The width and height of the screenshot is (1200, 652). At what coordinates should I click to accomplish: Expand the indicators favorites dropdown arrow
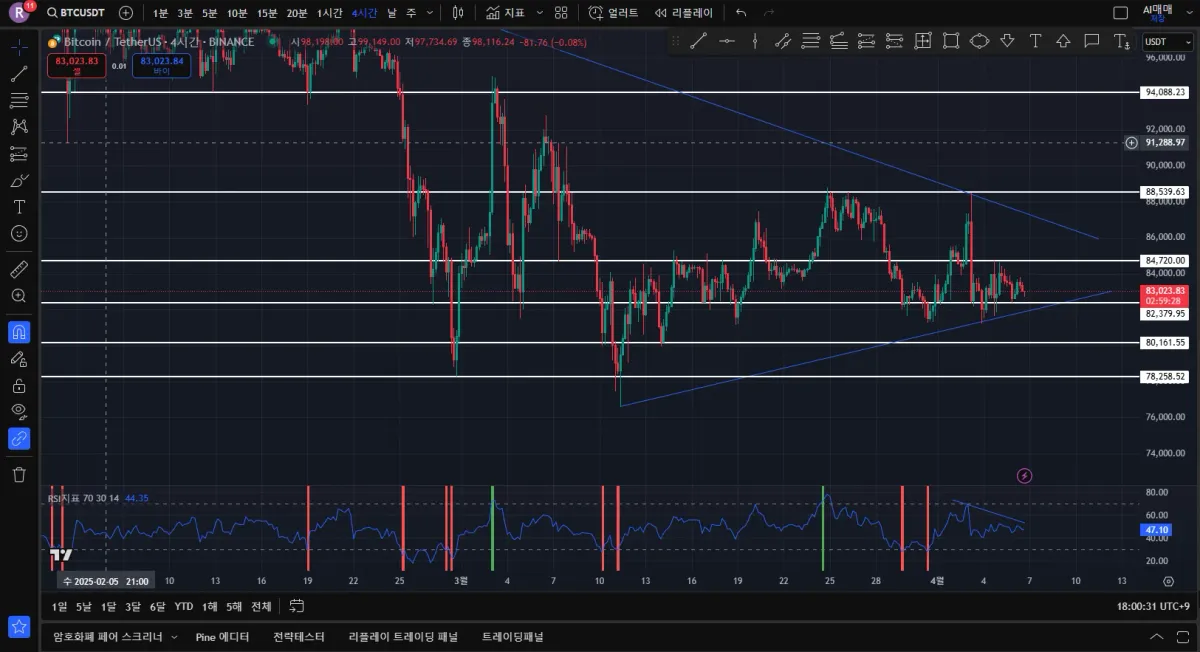pyautogui.click(x=539, y=13)
